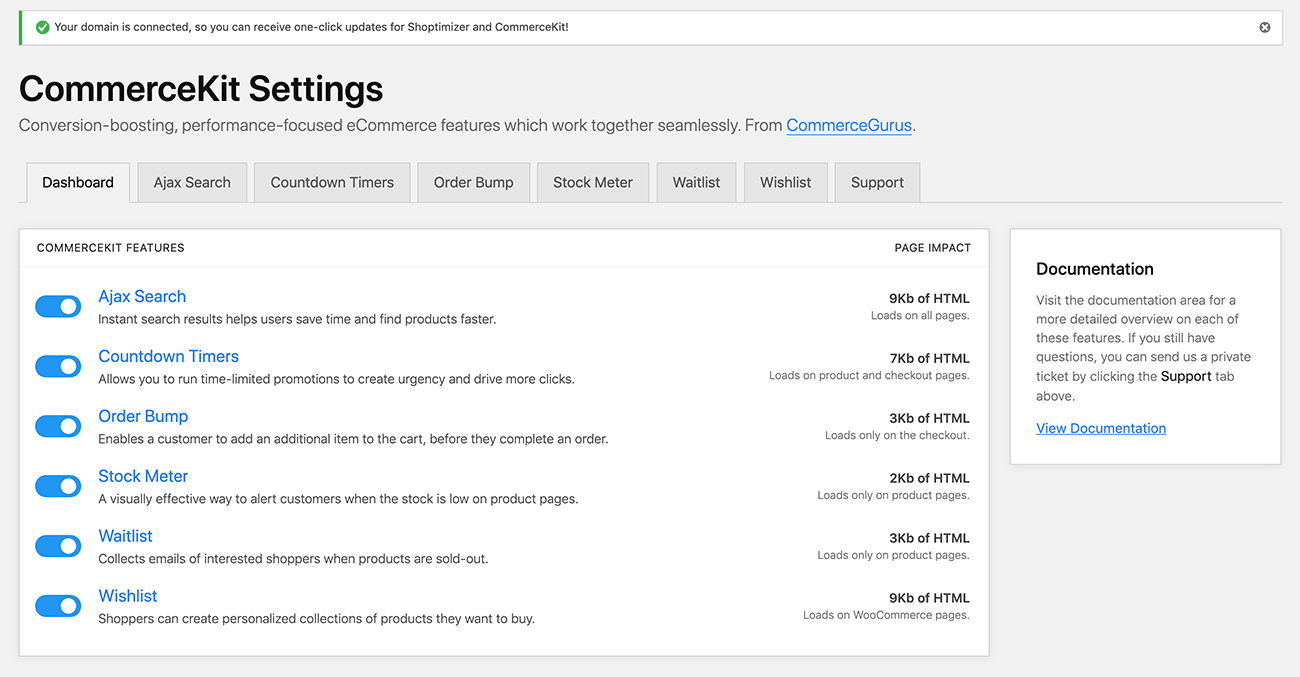The image size is (1300, 677).
Task: Click 'Loads only on the checkout.' text
Action: [897, 436]
